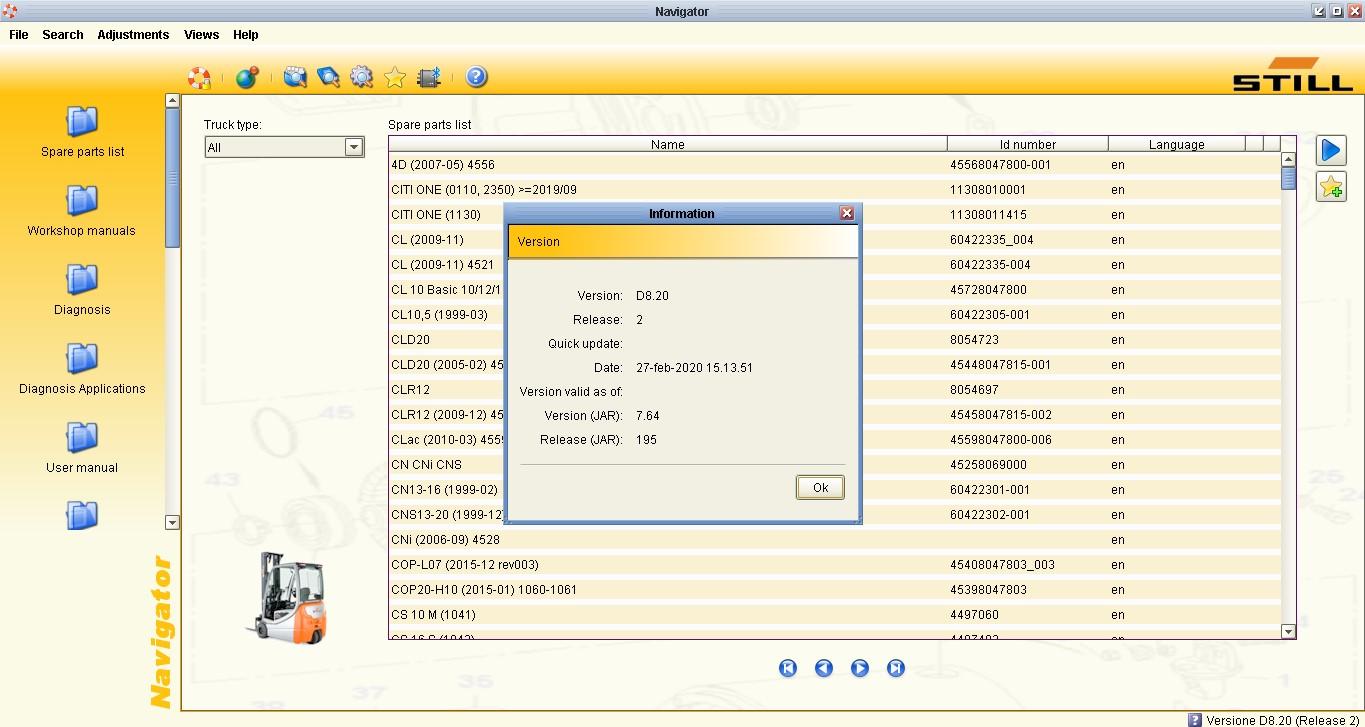The width and height of the screenshot is (1365, 727).
Task: Click the Bluetooth device connection icon
Action: (429, 77)
